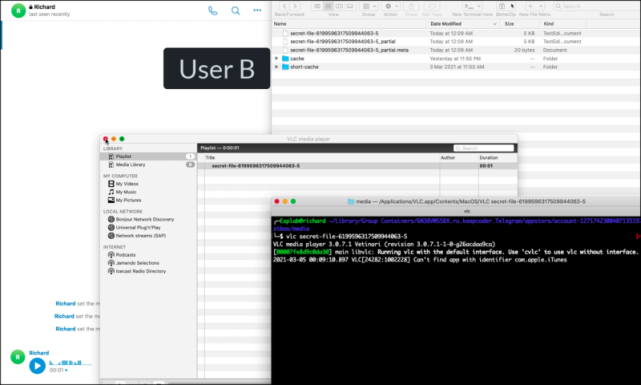Viewport: 641px width, 385px height.
Task: Play Richard's voice message
Action: pyautogui.click(x=37, y=366)
